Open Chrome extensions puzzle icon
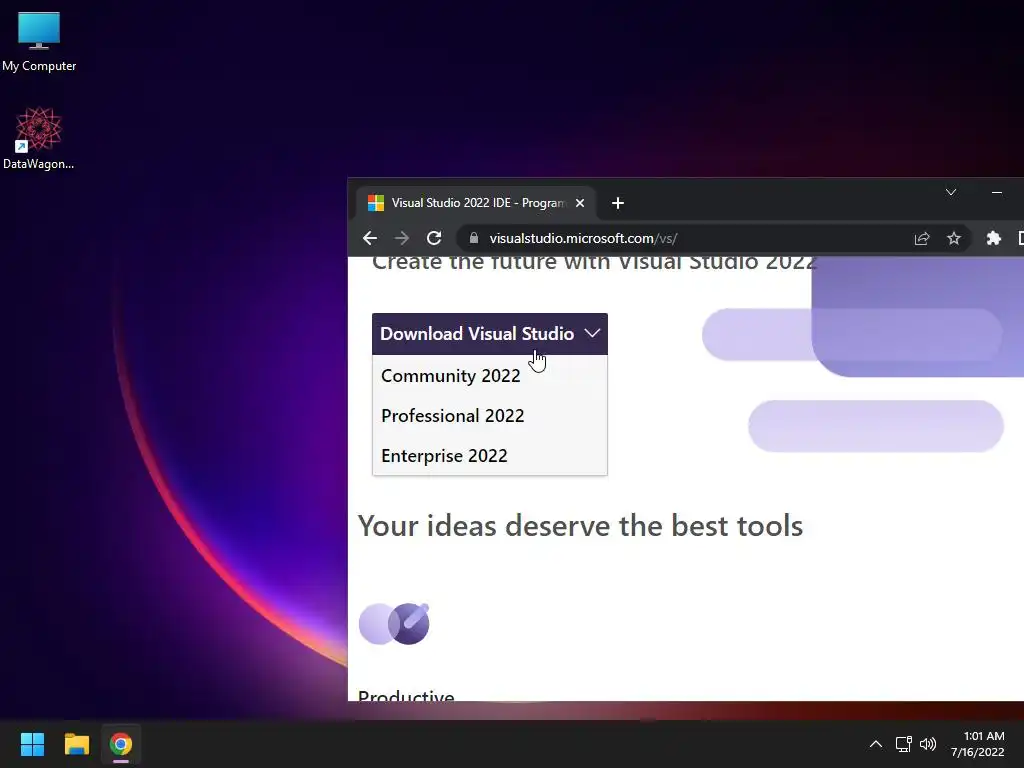 (x=993, y=238)
